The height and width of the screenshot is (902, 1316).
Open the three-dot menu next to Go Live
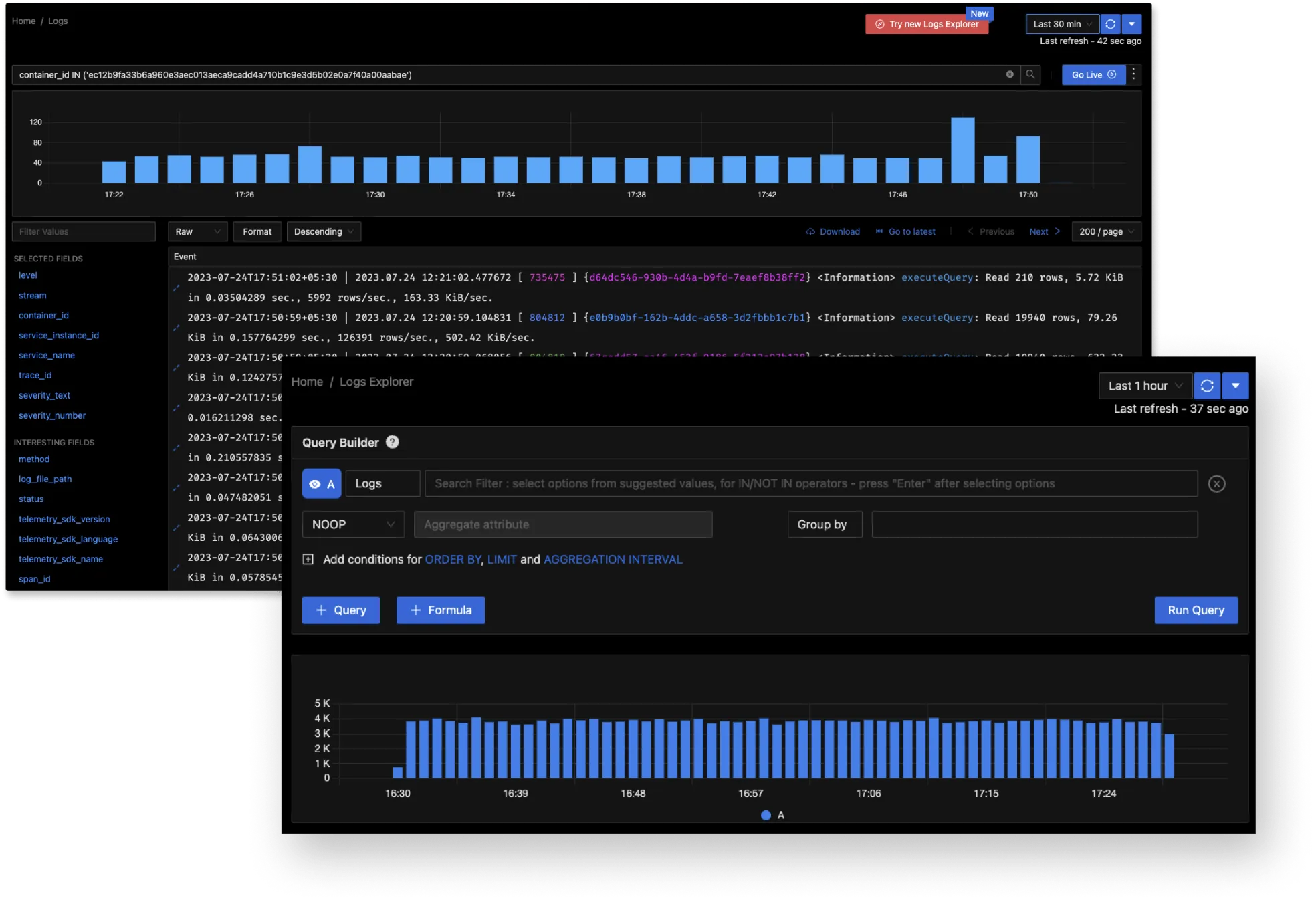pyautogui.click(x=1133, y=74)
